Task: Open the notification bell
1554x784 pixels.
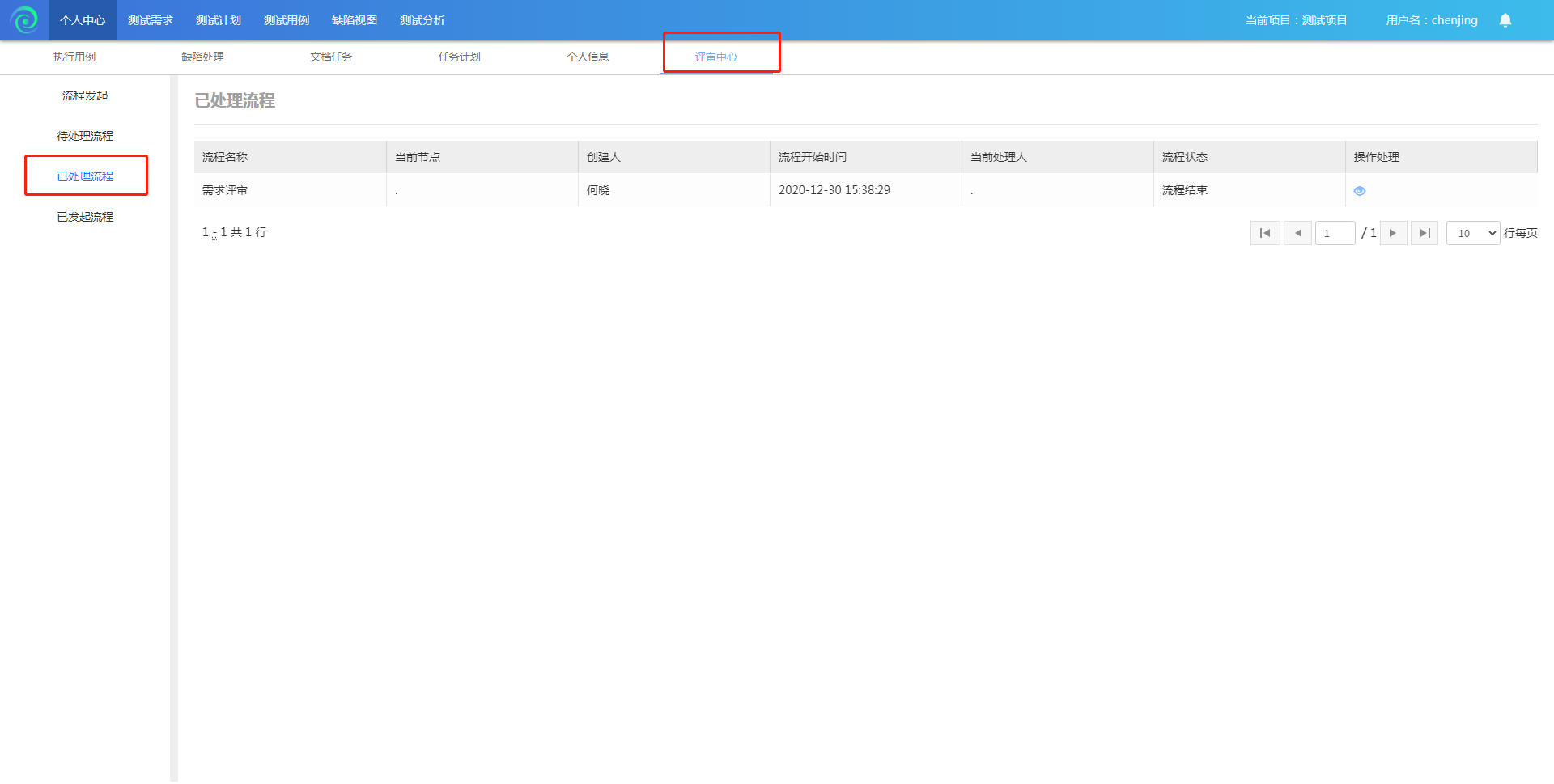Action: coord(1505,20)
